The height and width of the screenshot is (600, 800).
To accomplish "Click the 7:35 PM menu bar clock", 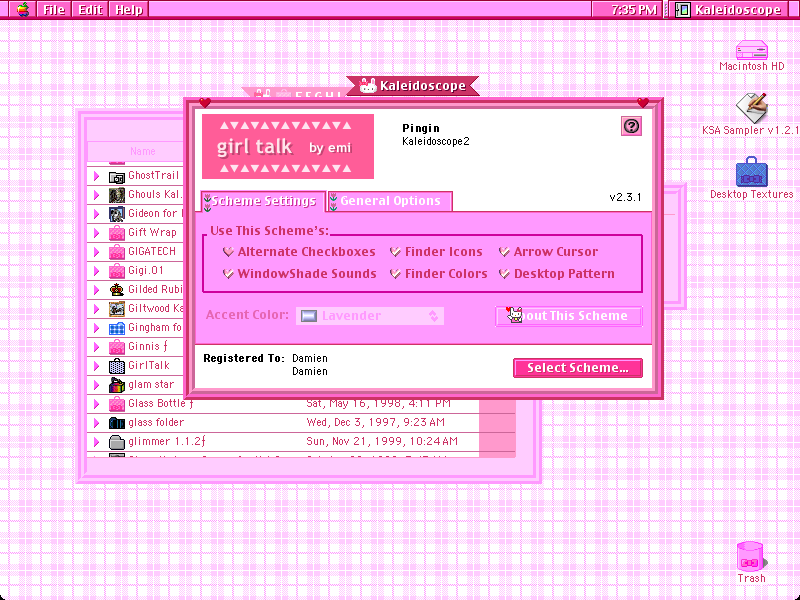I will (634, 10).
